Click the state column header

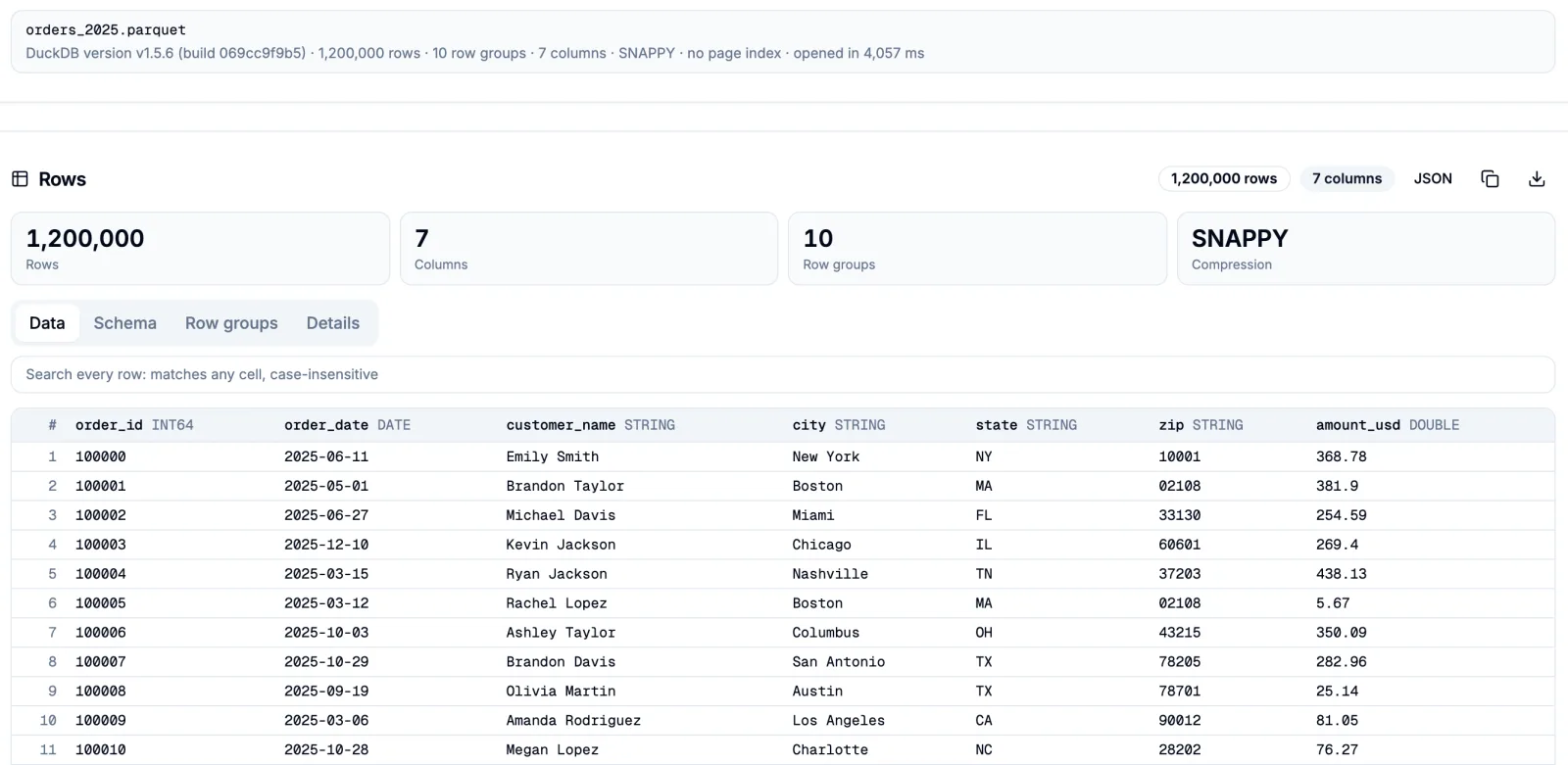coord(1026,425)
